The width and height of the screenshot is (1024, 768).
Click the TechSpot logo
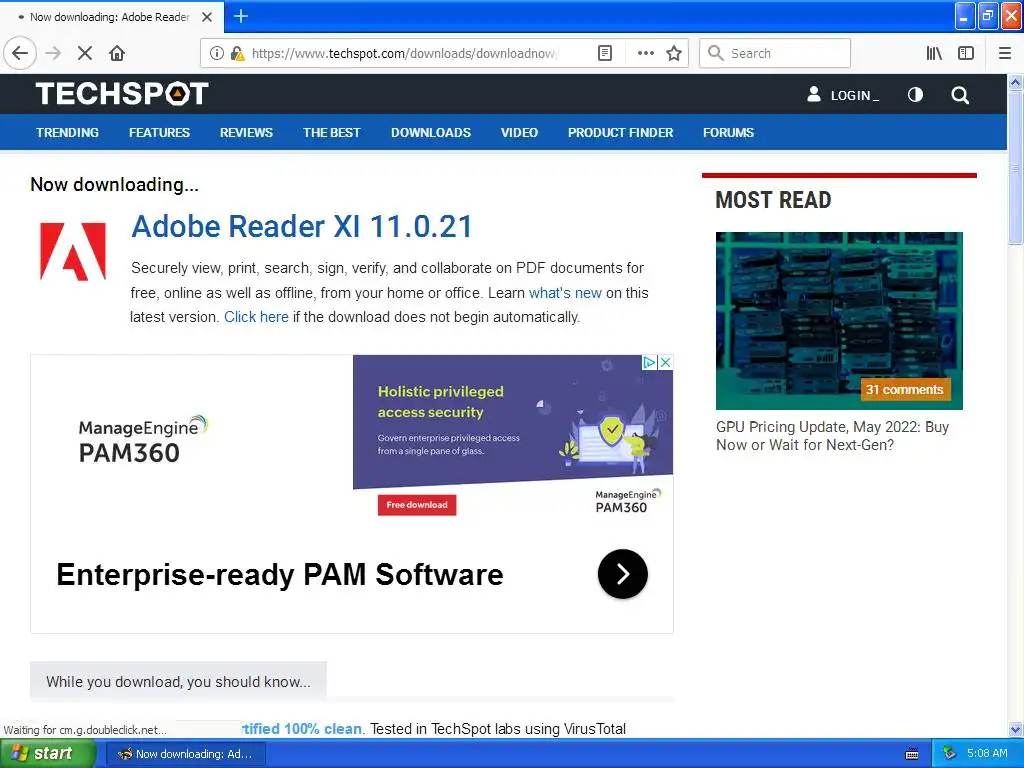pos(122,93)
